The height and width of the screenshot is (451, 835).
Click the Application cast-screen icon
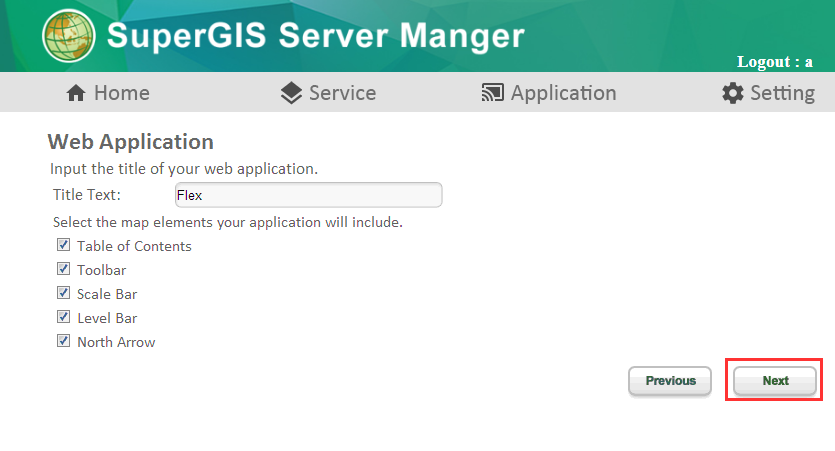pyautogui.click(x=493, y=93)
